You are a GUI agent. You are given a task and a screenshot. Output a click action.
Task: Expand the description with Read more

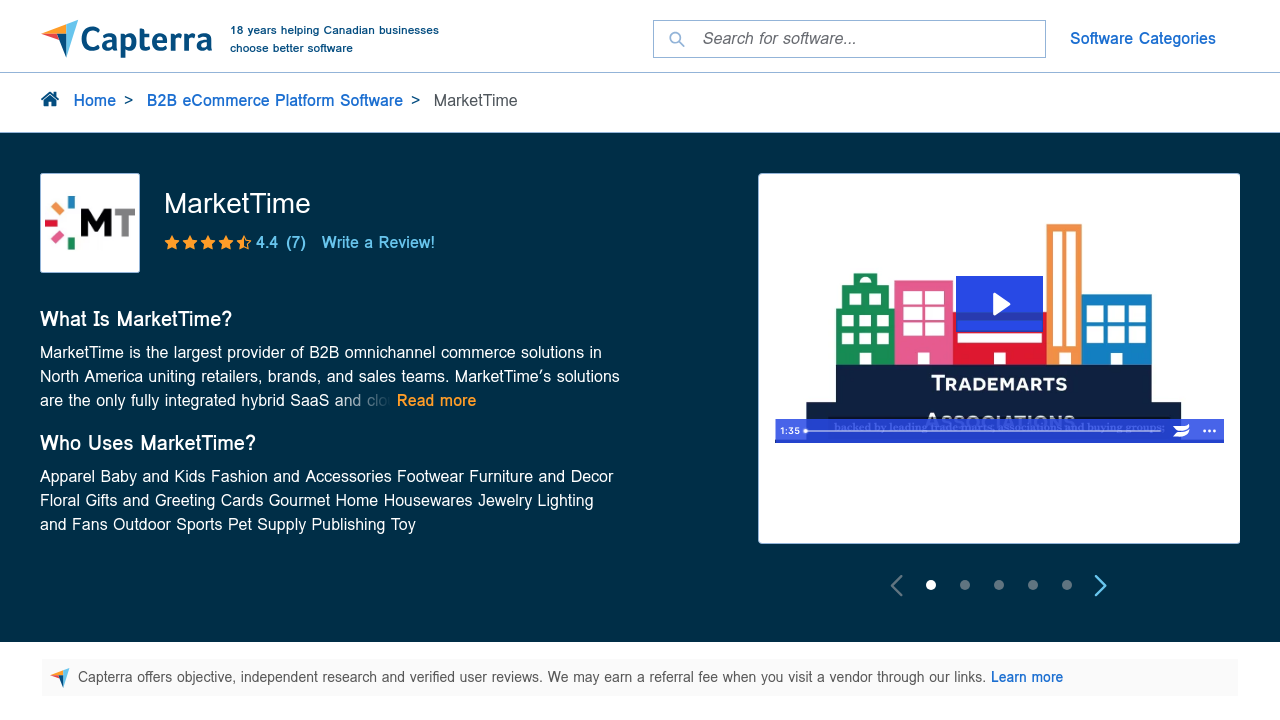click(x=436, y=401)
